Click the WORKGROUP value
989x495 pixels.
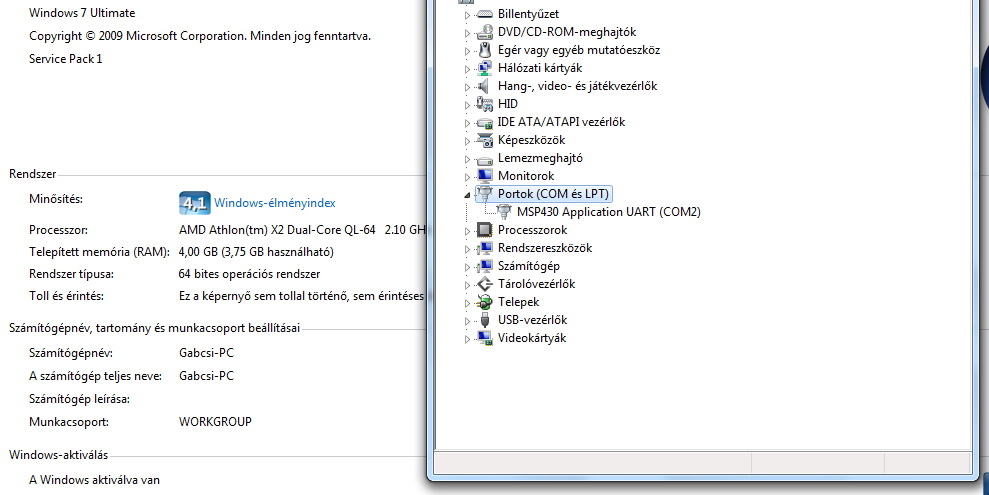point(215,422)
